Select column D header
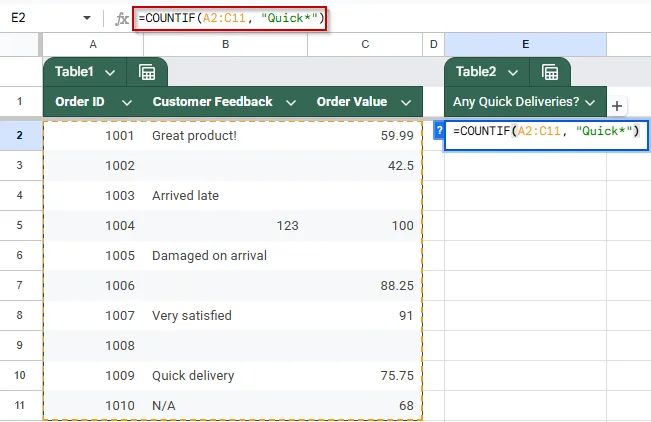The height and width of the screenshot is (422, 651). pos(433,44)
